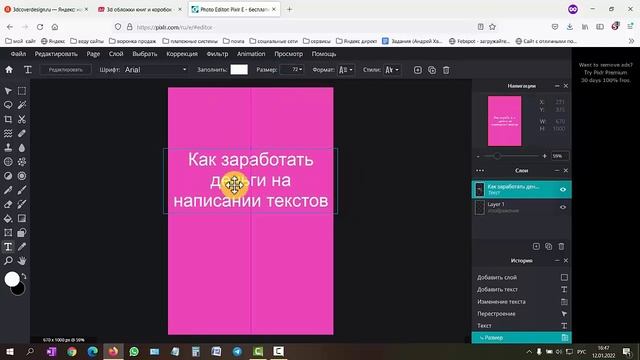Select the Gradient tool
640x360 pixels.
pos(22,218)
